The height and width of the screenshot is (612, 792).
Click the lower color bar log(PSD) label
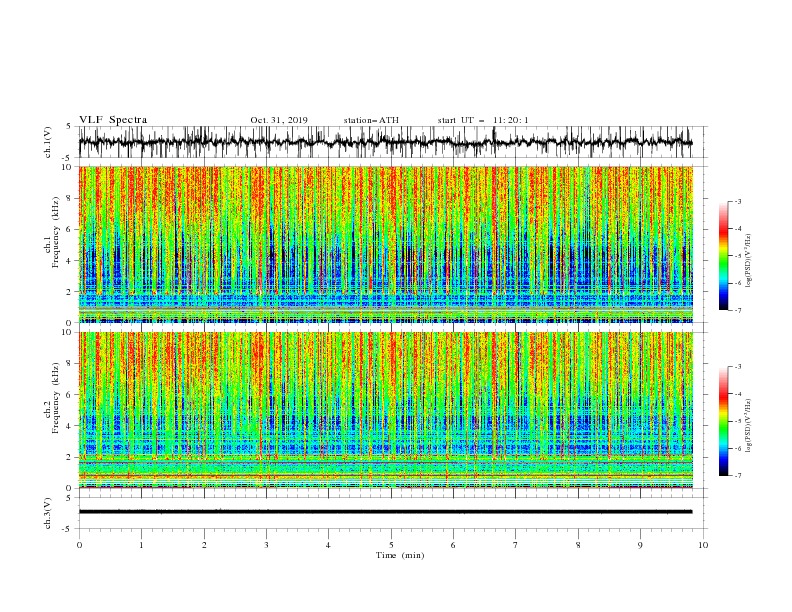(x=748, y=426)
